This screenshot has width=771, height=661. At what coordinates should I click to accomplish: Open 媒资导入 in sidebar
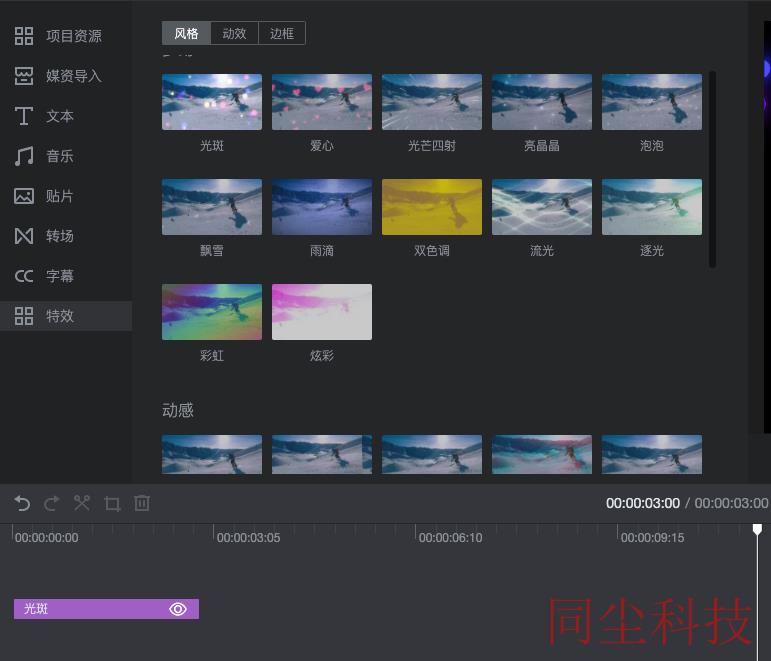coord(66,76)
